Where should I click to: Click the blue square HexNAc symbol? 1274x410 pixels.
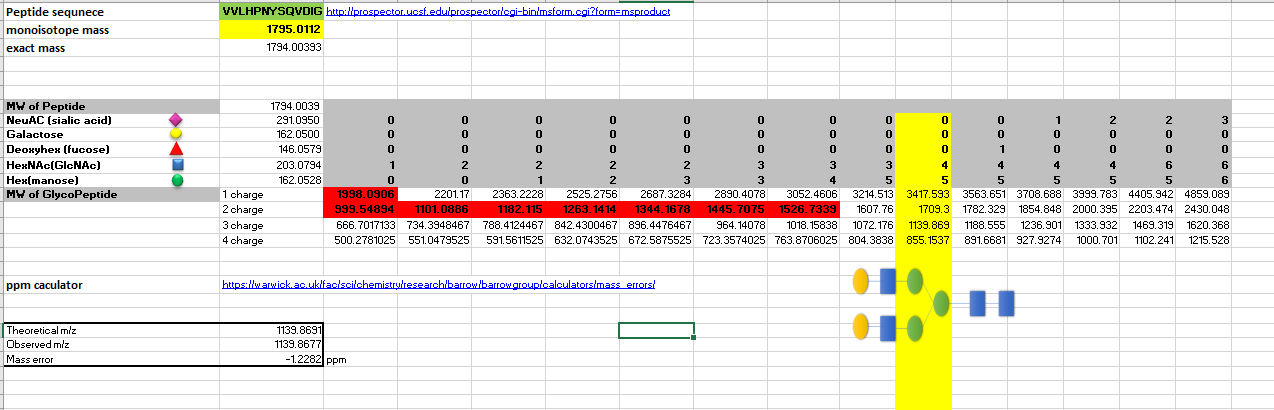point(177,164)
